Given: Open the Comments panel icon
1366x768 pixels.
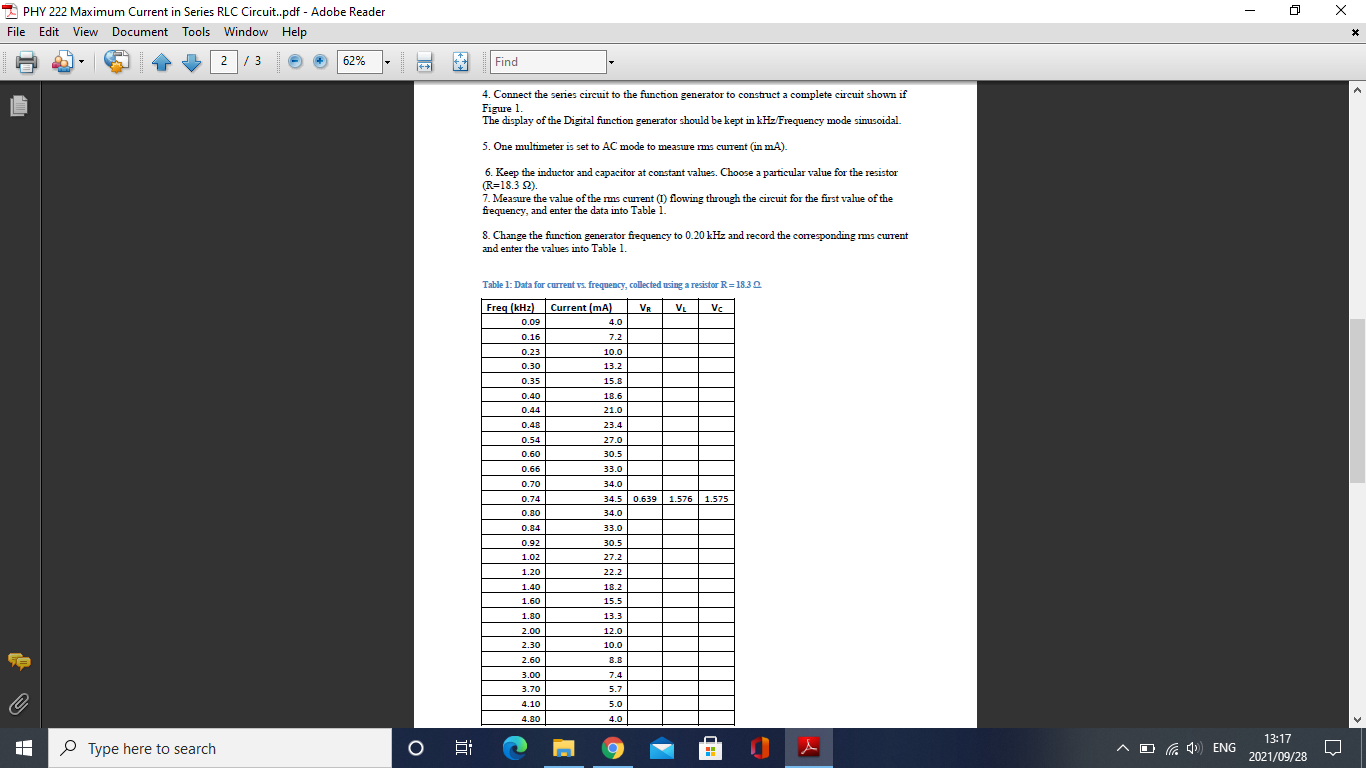Looking at the screenshot, I should pos(17,662).
